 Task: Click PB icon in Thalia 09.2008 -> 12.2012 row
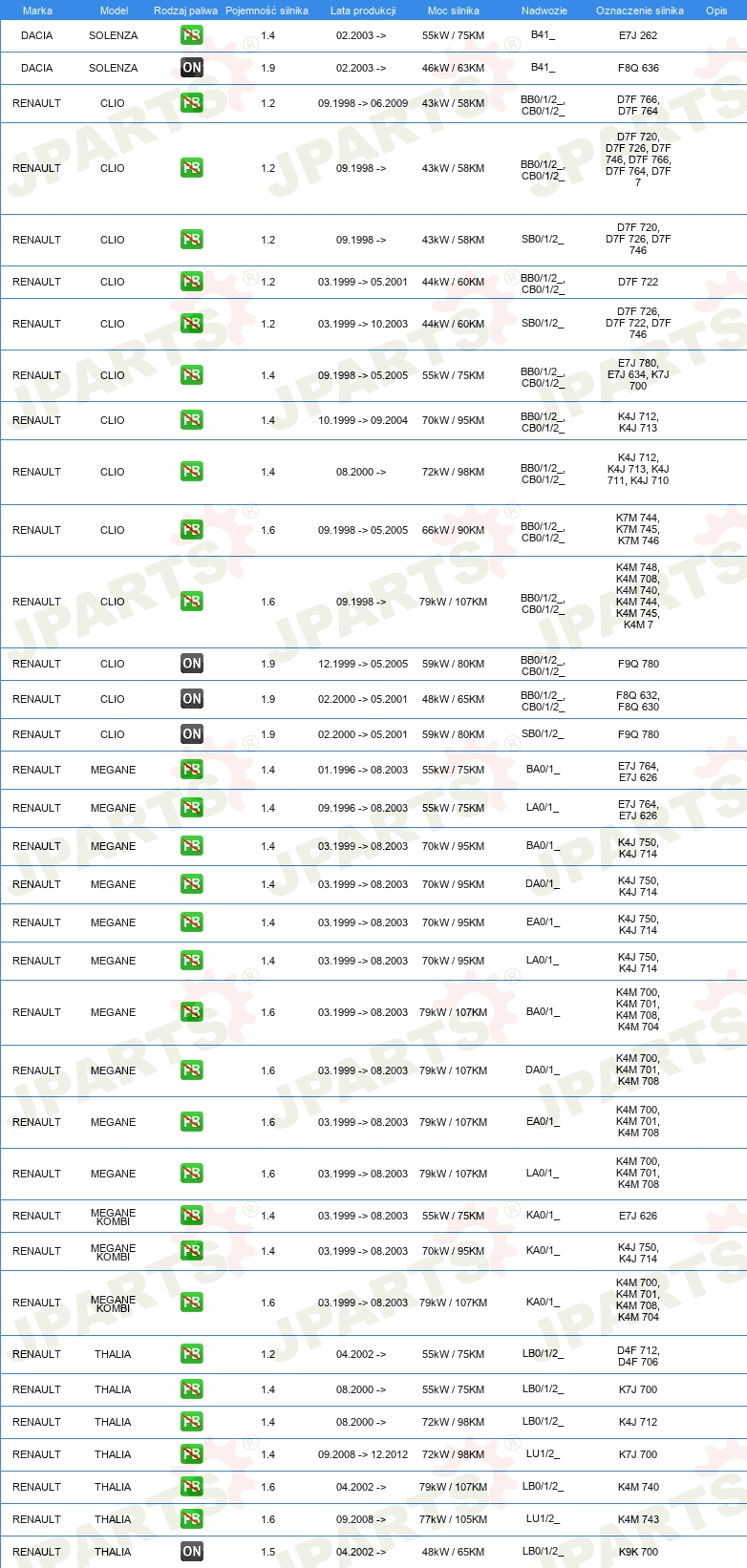(192, 1454)
